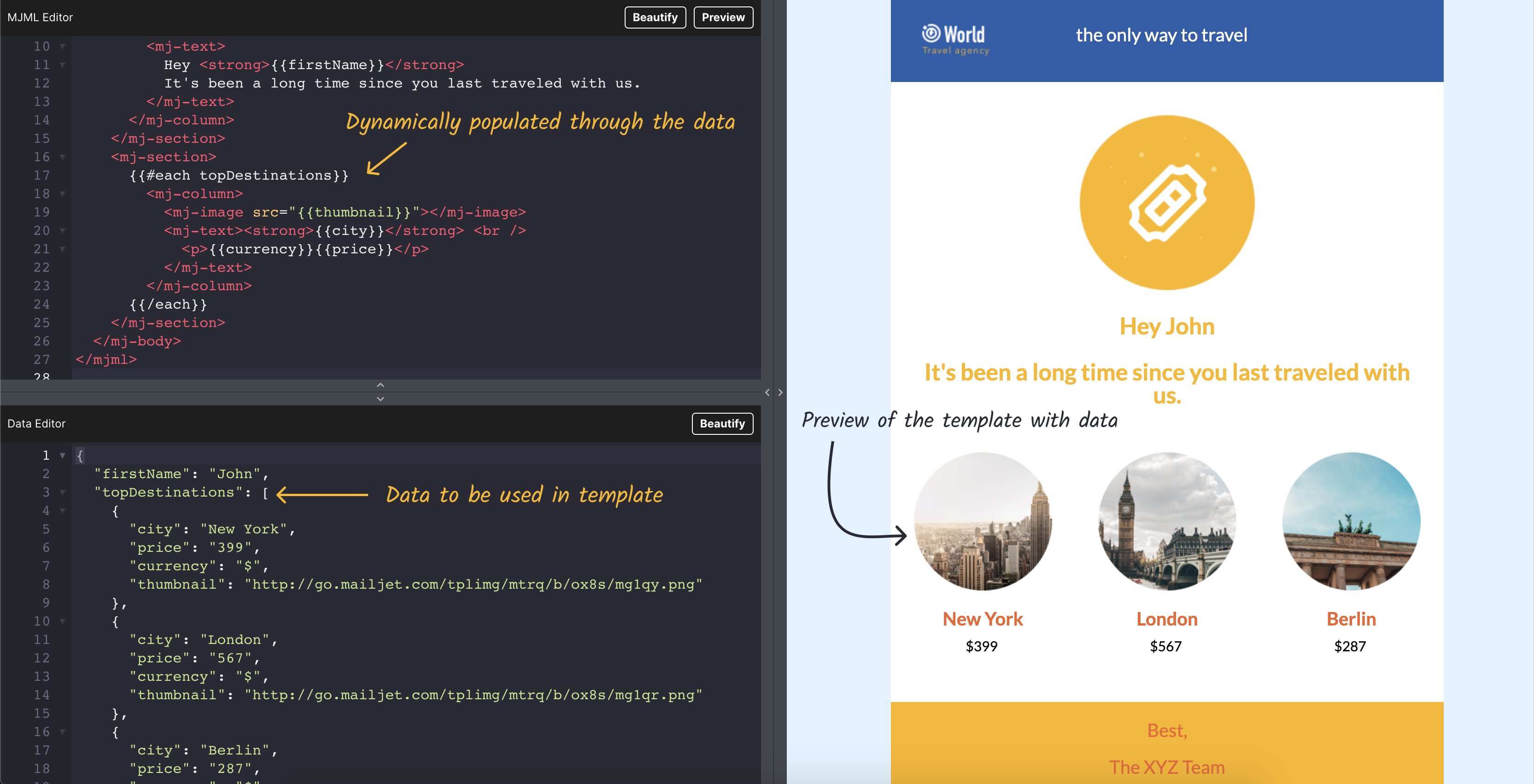
Task: Click the "firstName": "John" data line
Action: (x=181, y=474)
